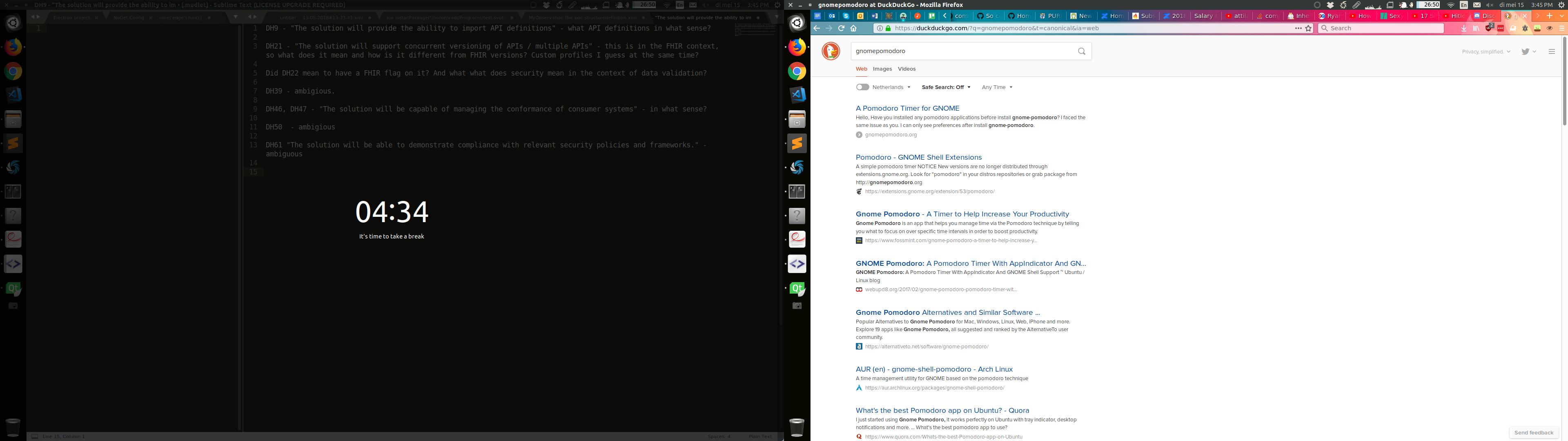Open DuckDuckGo's hamburger menu icon
This screenshot has height=441, width=1568.
pyautogui.click(x=1552, y=51)
